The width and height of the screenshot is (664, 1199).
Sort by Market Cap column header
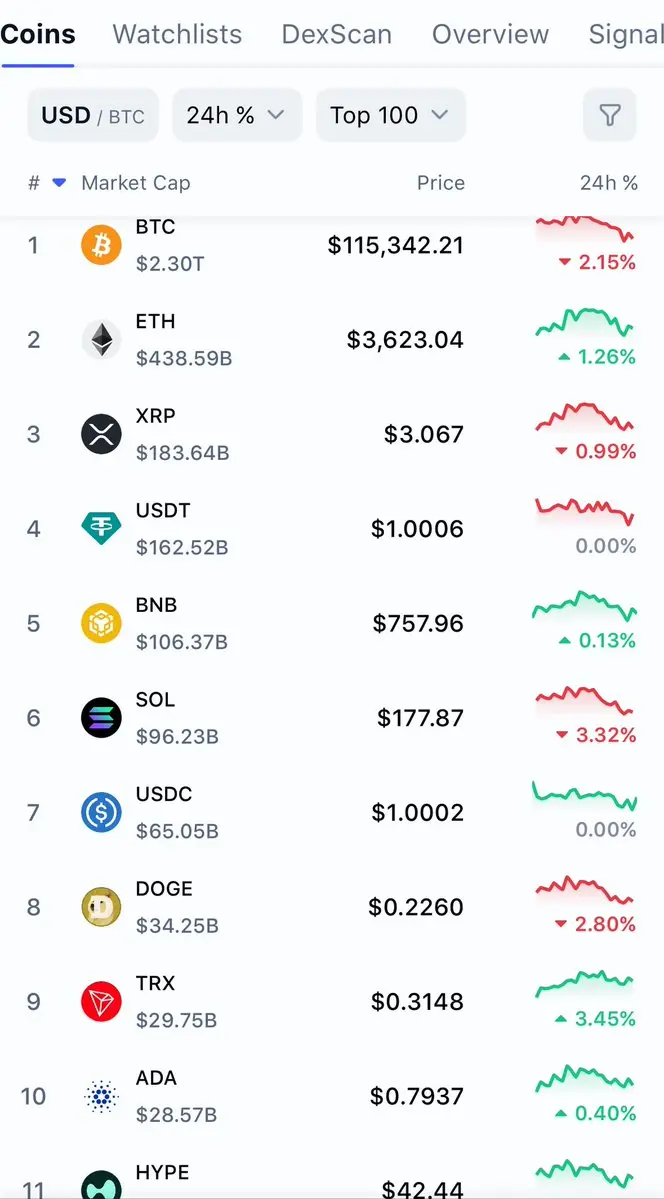(135, 184)
